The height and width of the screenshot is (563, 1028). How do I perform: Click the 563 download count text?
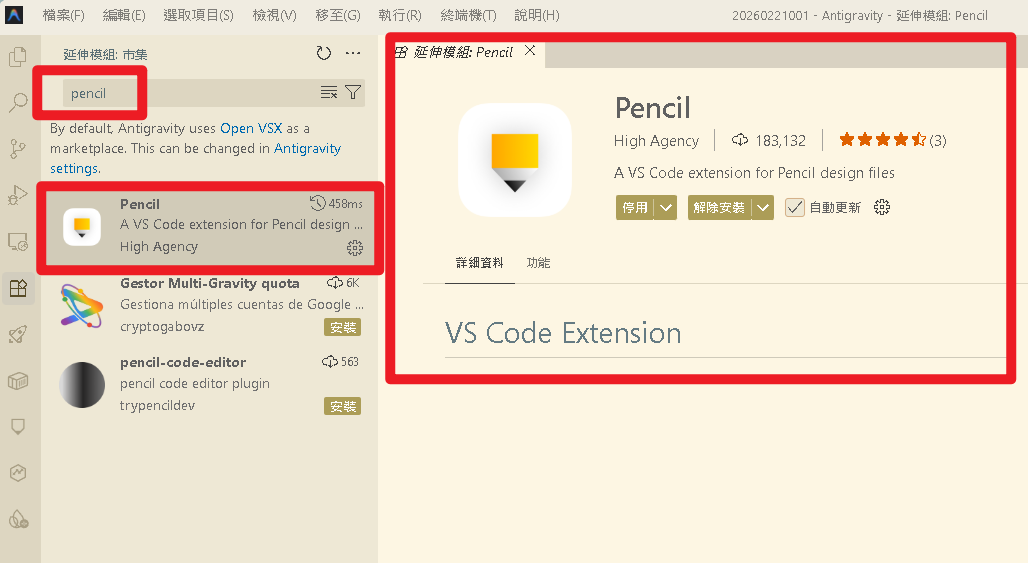click(350, 362)
